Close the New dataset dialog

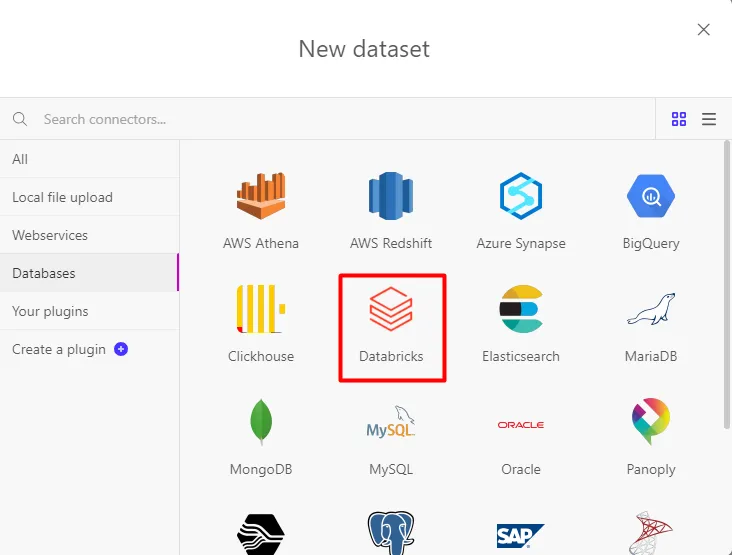(704, 29)
